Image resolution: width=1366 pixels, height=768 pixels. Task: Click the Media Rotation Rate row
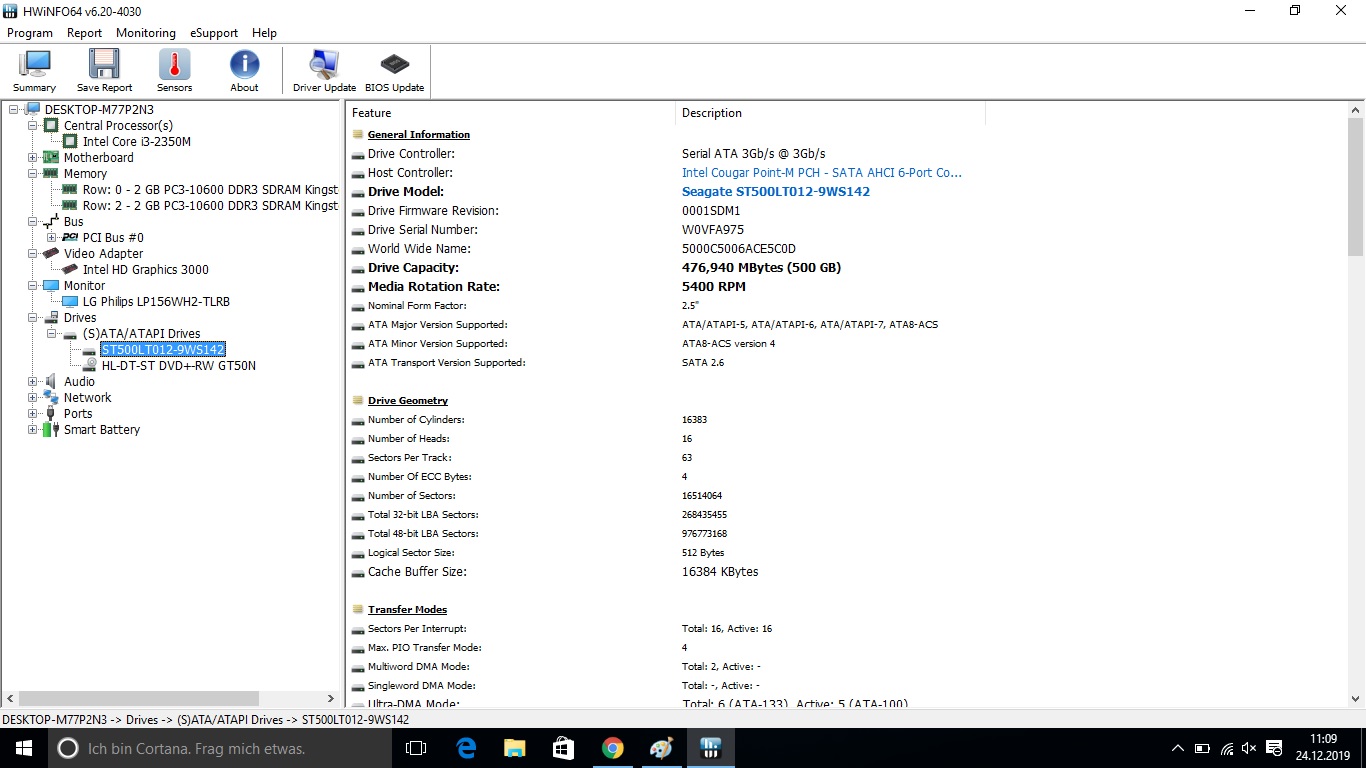[x=667, y=287]
